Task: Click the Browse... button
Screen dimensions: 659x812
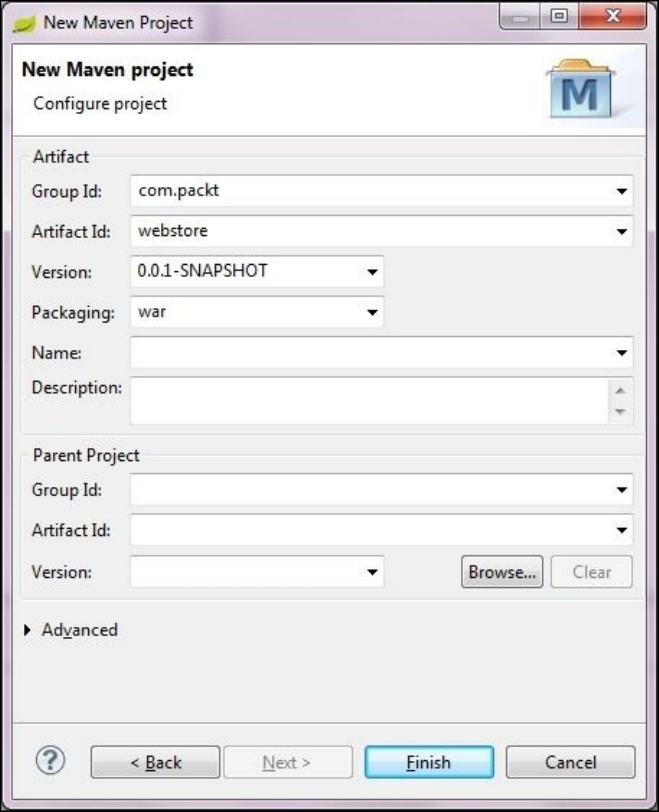Action: [502, 572]
